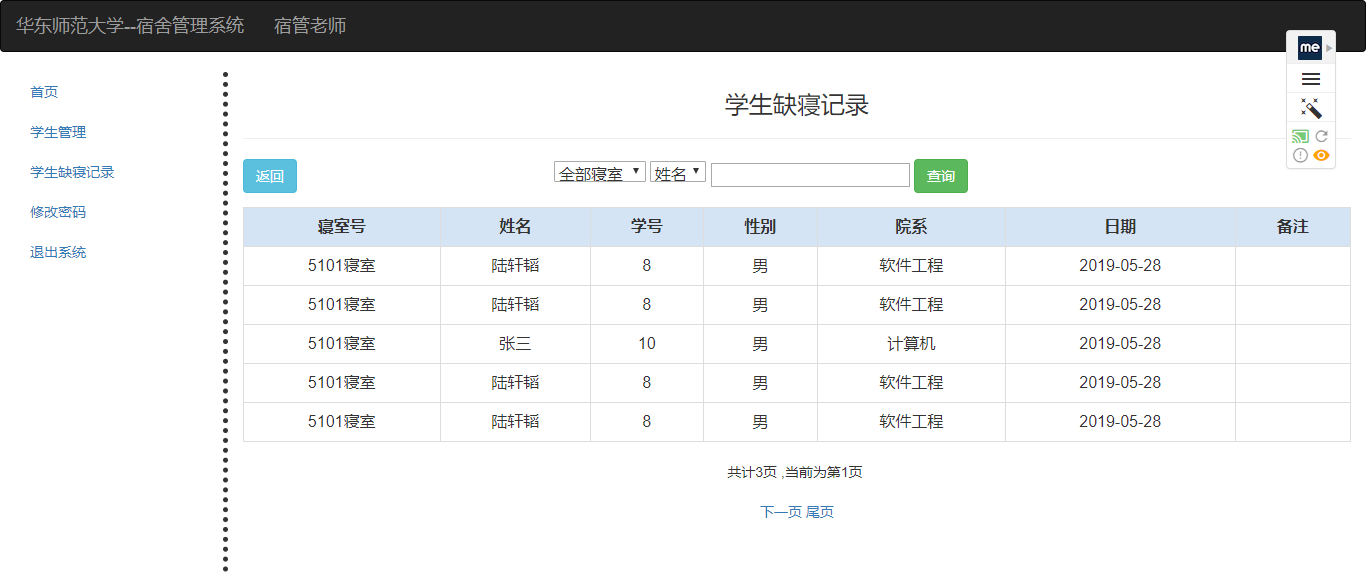Open the 全部寝室 dormitory dropdown
Screen dimensions: 1366x583
pyautogui.click(x=599, y=173)
